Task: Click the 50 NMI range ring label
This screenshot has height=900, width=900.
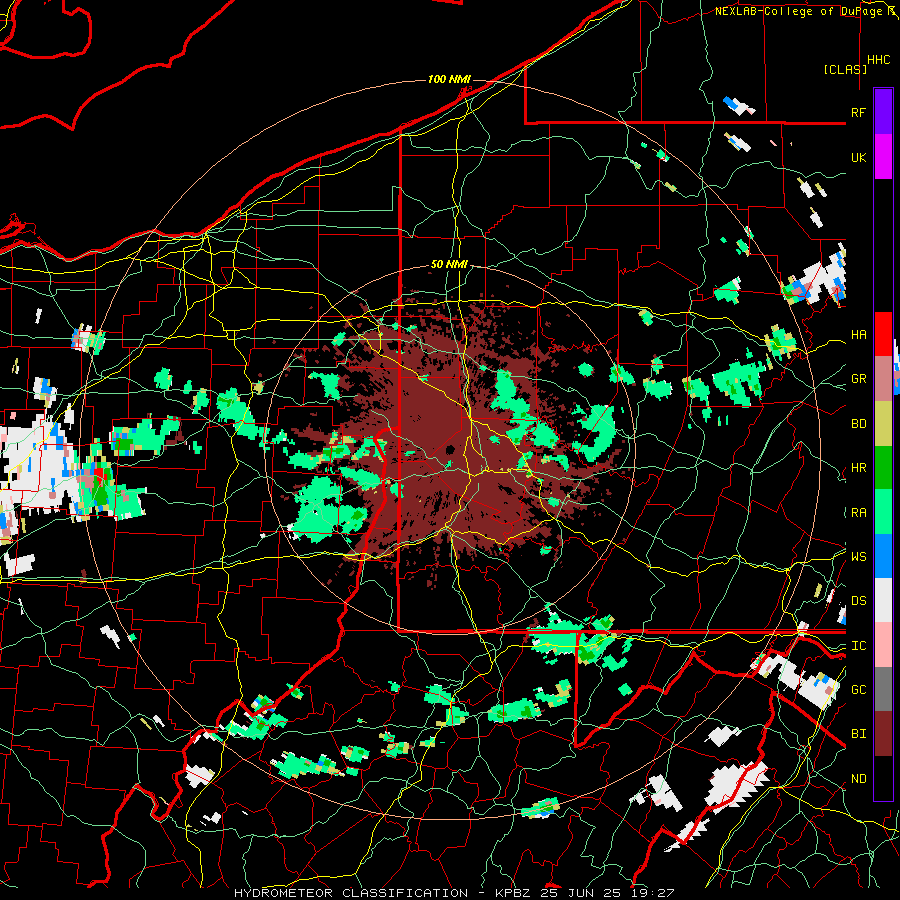Action: pyautogui.click(x=449, y=265)
